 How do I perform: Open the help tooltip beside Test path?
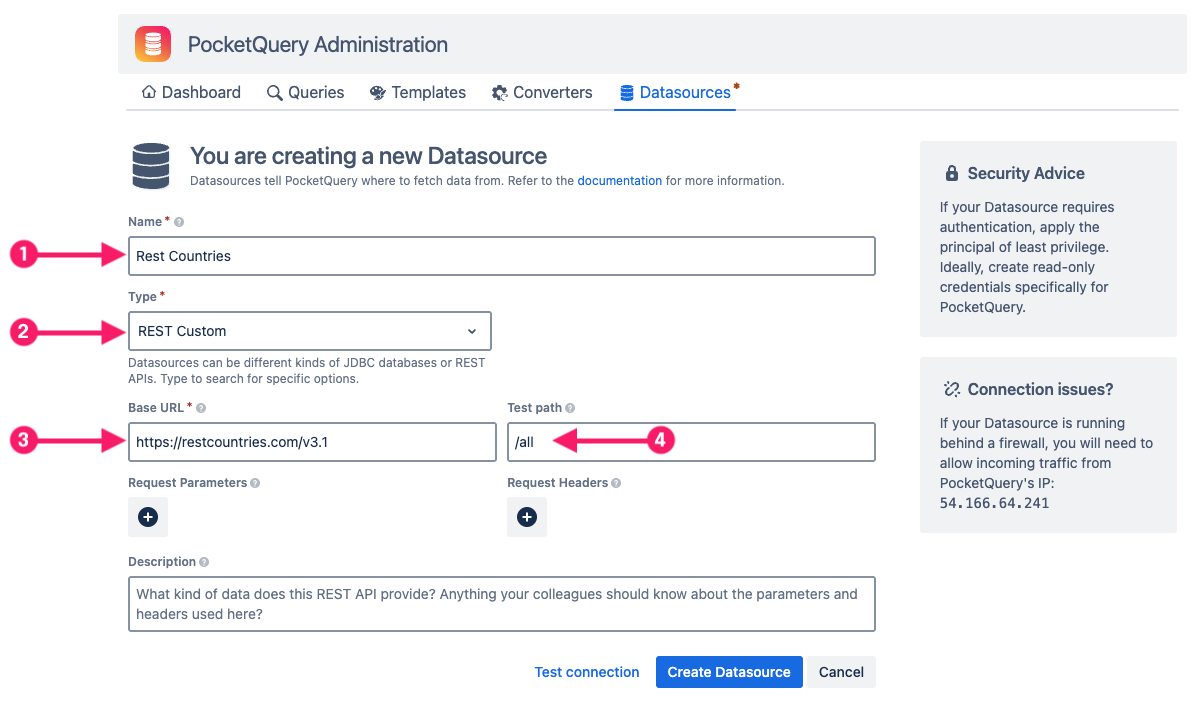tap(572, 407)
